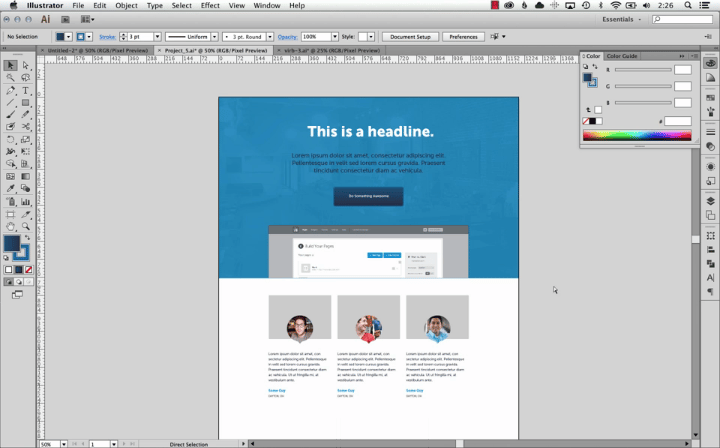Viewport: 720px width, 448px height.
Task: Open the Effect menu
Action: (210, 5)
